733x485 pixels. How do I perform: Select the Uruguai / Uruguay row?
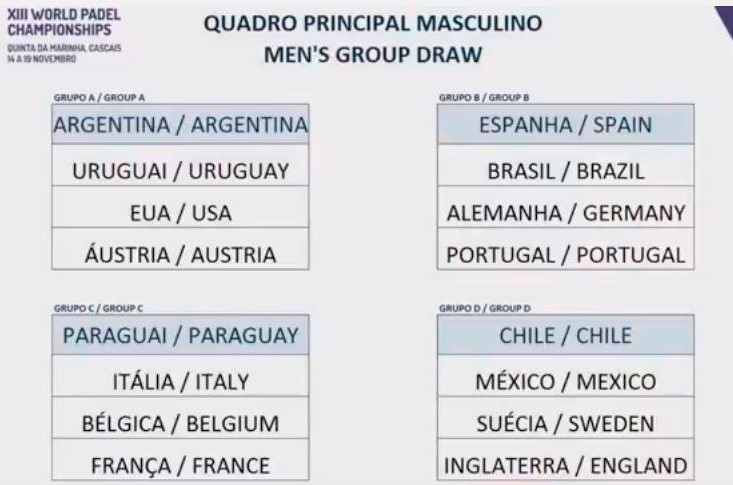tap(180, 165)
